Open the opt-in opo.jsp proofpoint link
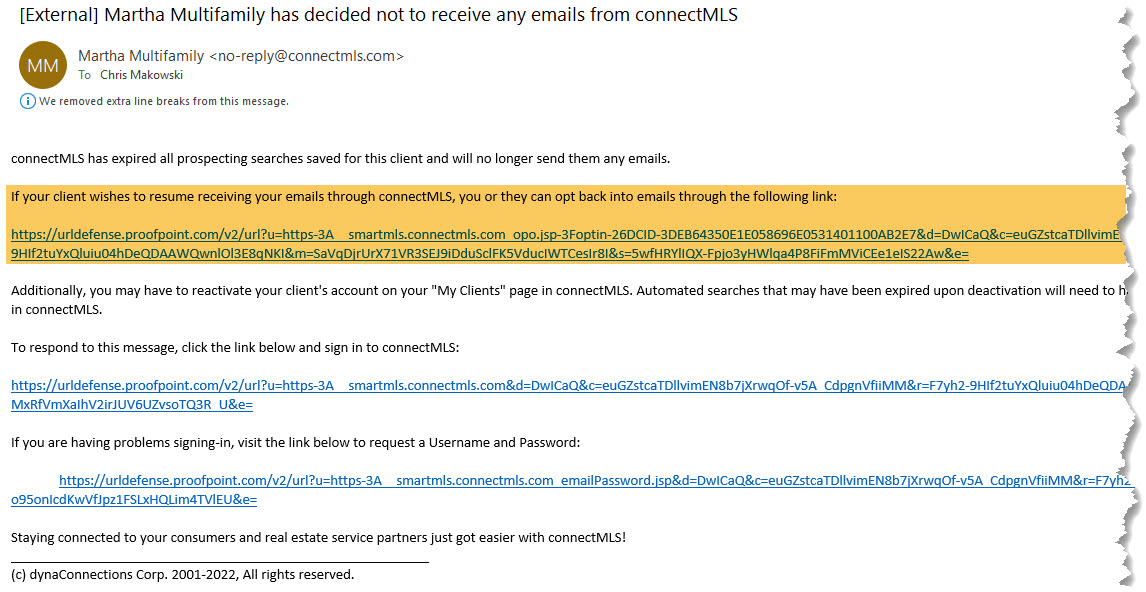1146x592 pixels. point(564,235)
